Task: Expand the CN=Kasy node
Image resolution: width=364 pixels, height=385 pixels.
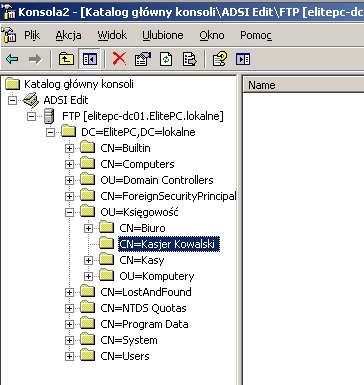Action: (88, 260)
